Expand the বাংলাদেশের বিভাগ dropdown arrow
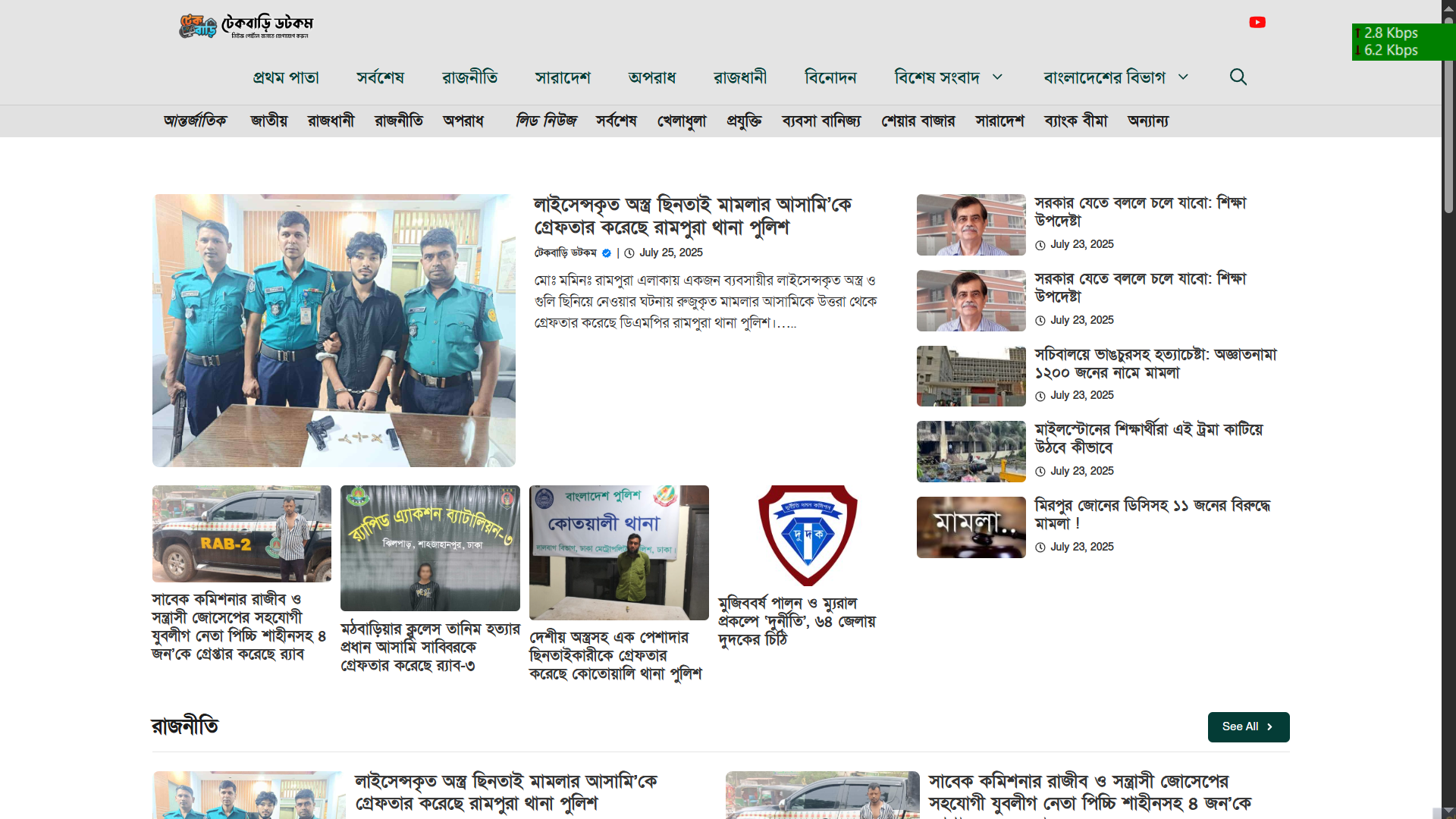The image size is (1456, 819). coord(1183,77)
